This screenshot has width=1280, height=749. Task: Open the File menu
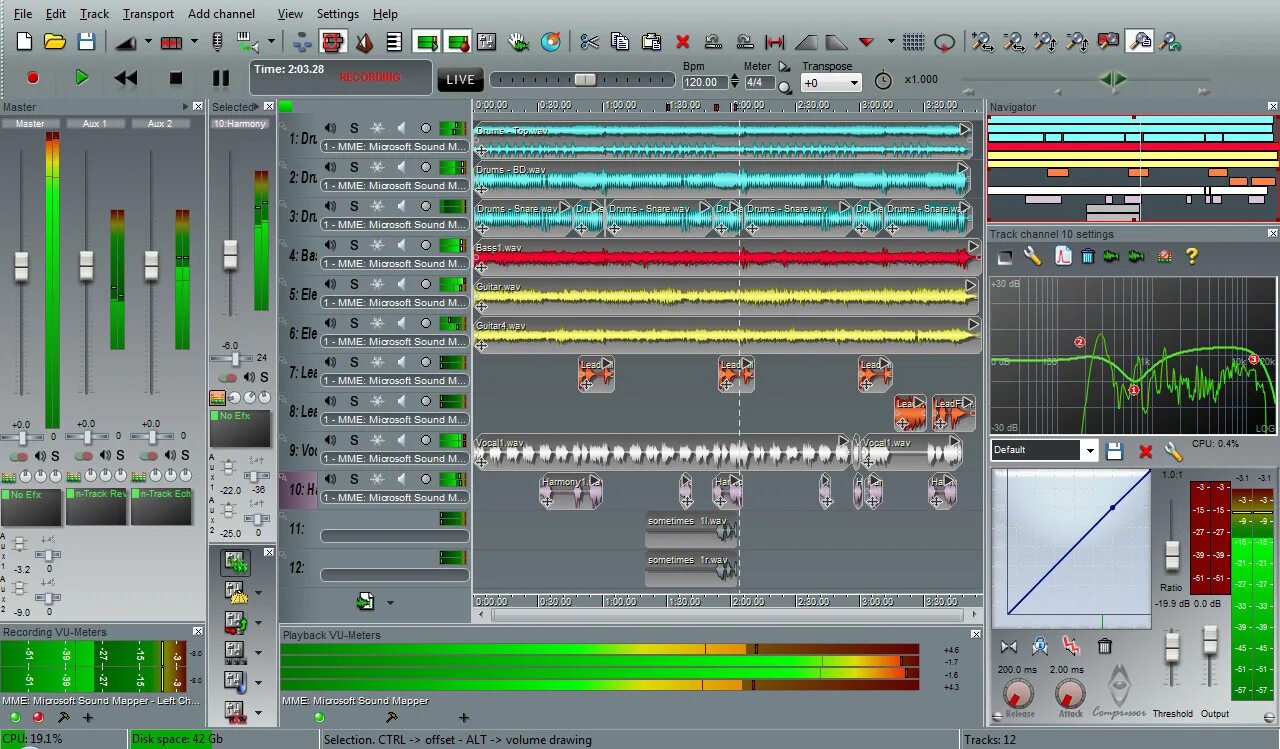click(x=23, y=14)
